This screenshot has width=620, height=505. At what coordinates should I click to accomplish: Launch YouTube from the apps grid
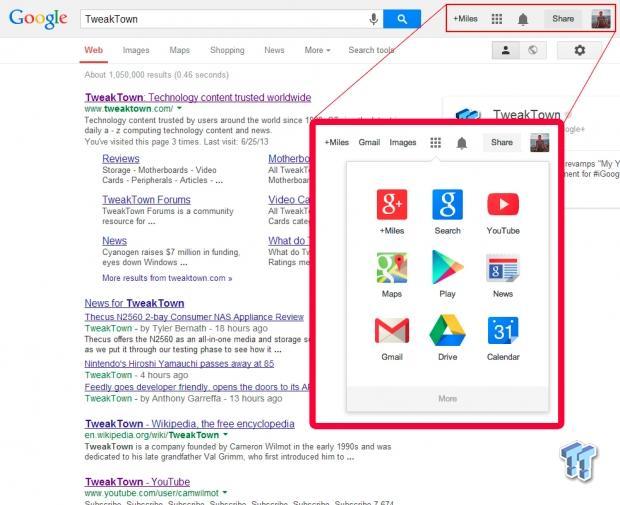[503, 204]
